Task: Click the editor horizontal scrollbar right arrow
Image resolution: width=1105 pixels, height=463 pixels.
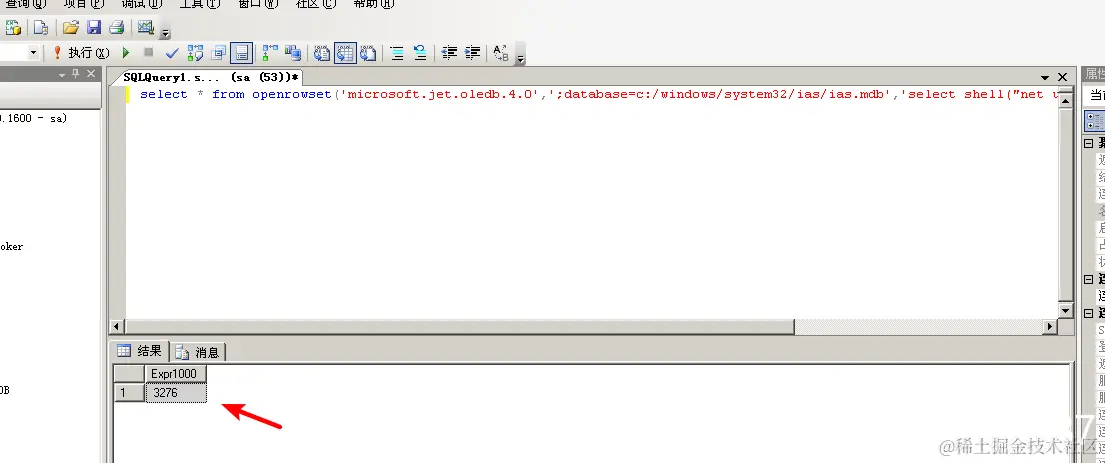Action: click(1051, 327)
